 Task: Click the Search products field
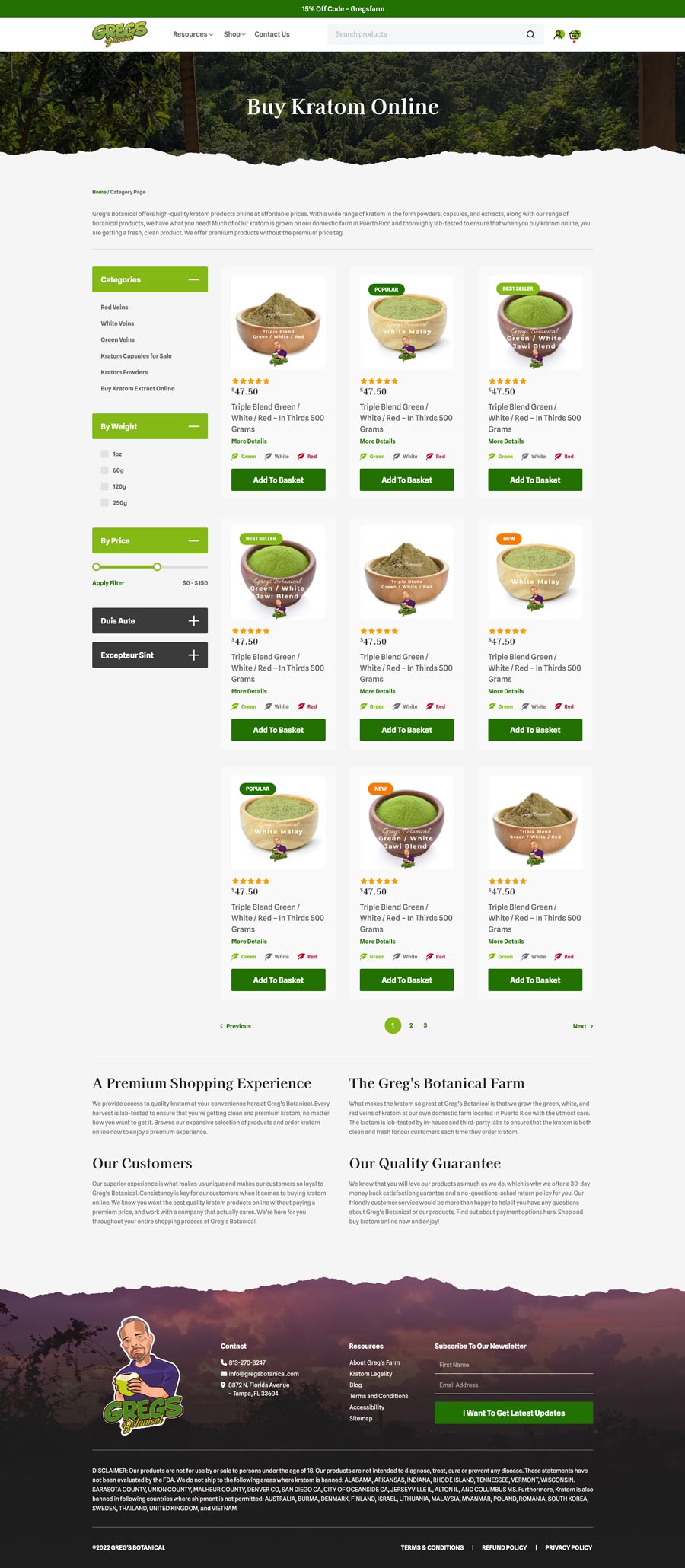[x=426, y=34]
